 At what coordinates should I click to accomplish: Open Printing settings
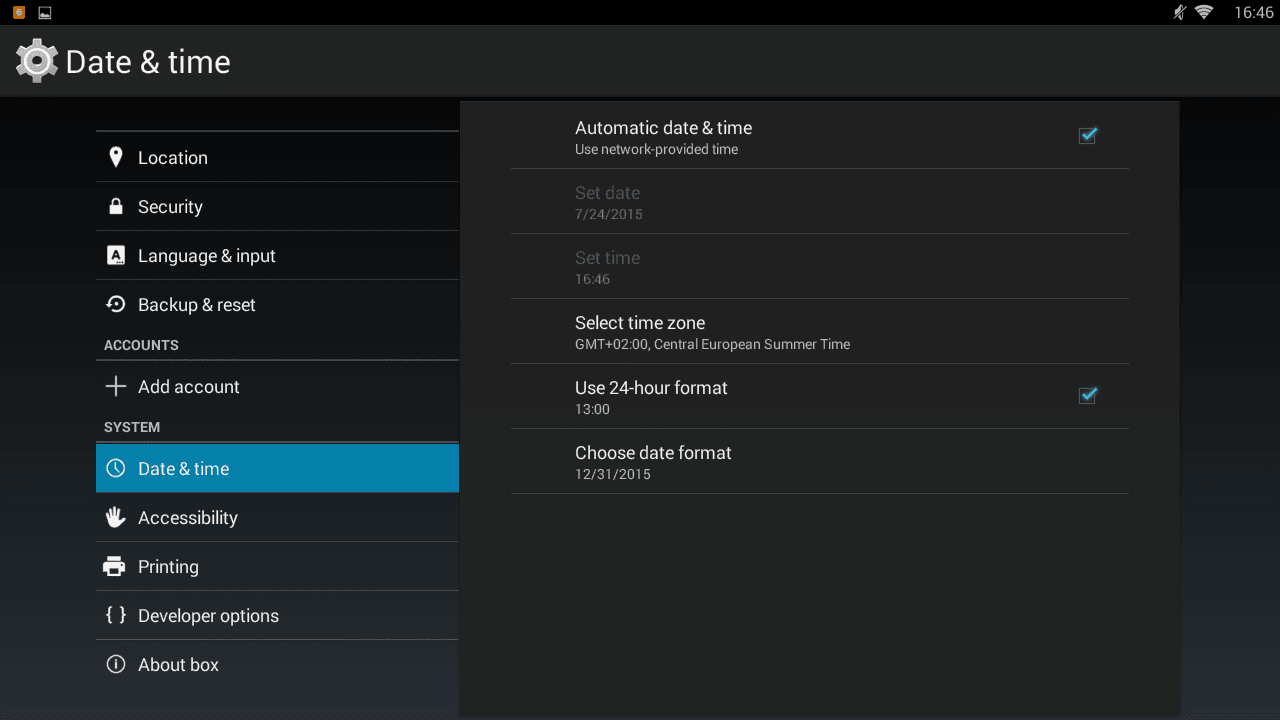(x=277, y=566)
